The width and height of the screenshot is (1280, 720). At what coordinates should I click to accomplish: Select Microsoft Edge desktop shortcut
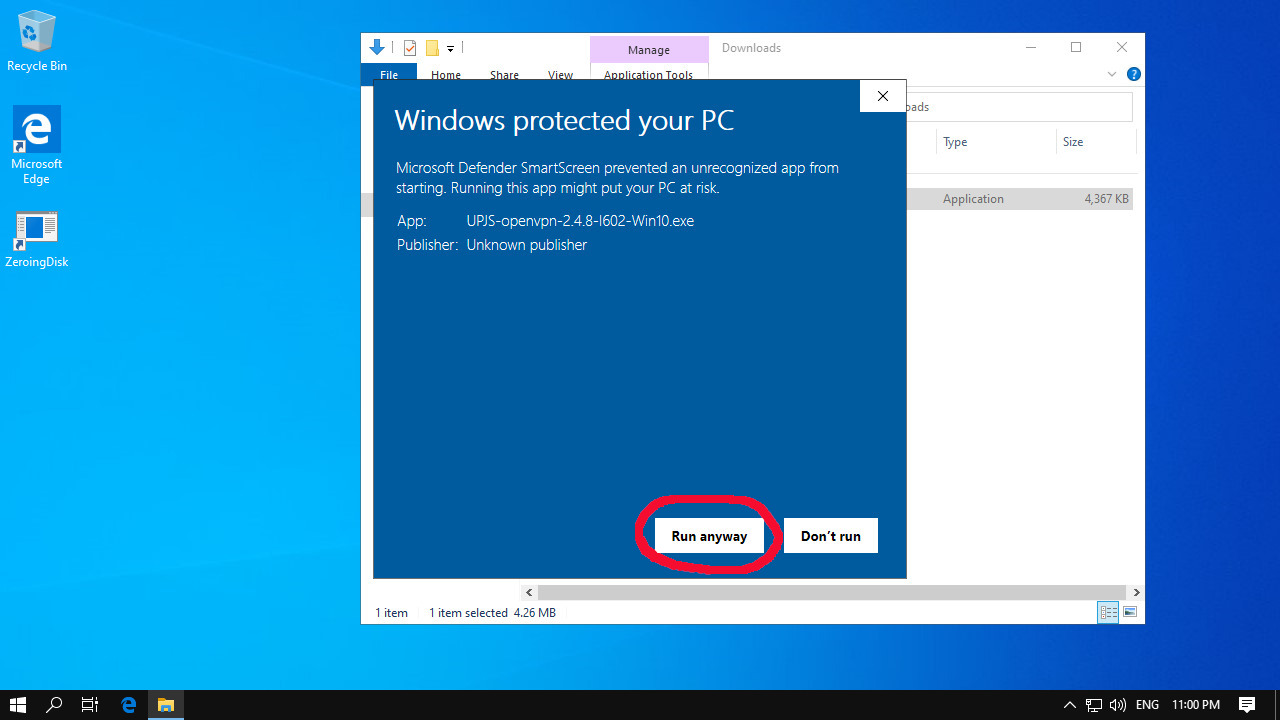tap(37, 146)
